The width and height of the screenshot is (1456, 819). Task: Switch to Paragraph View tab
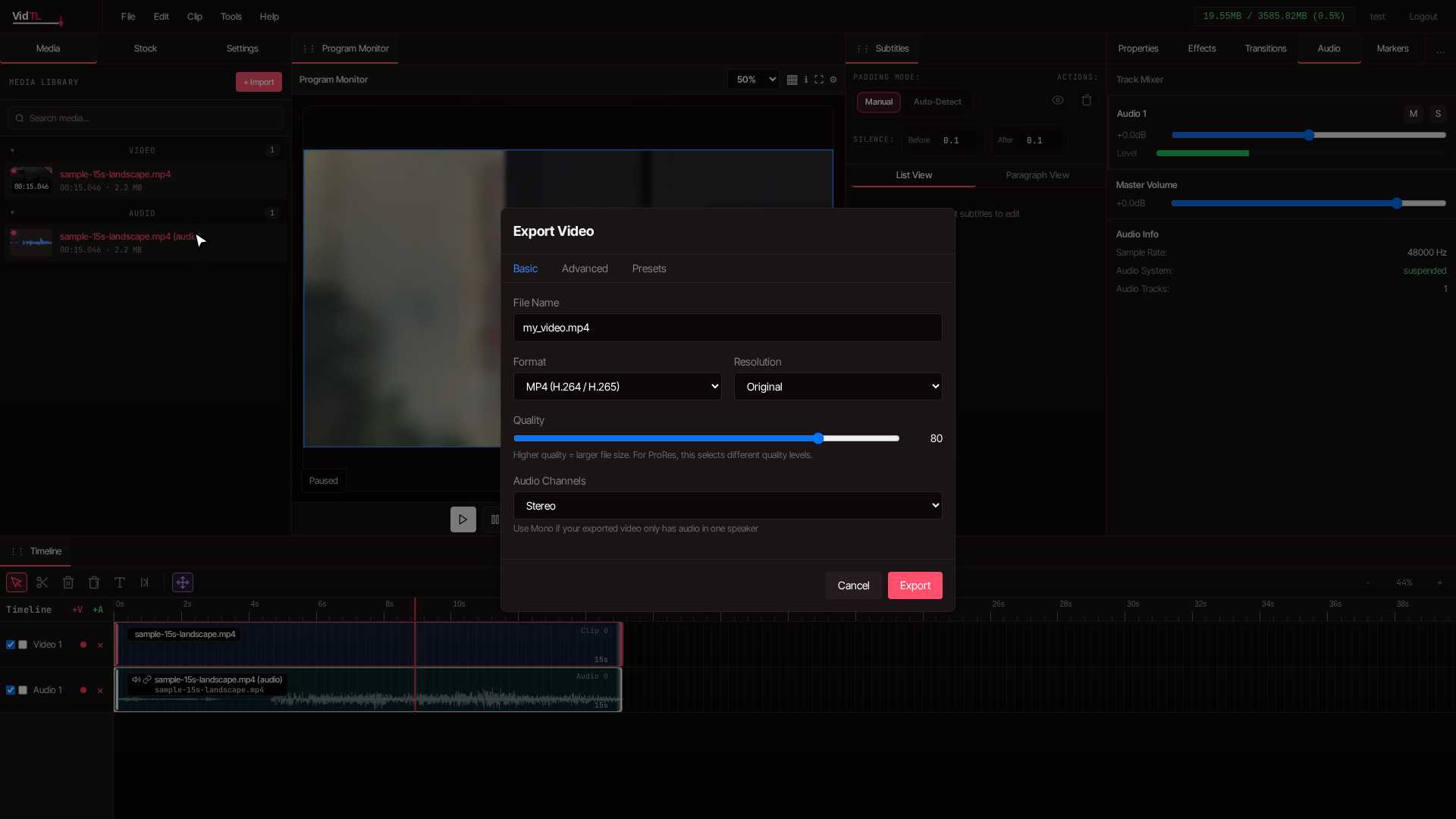[x=1037, y=175]
